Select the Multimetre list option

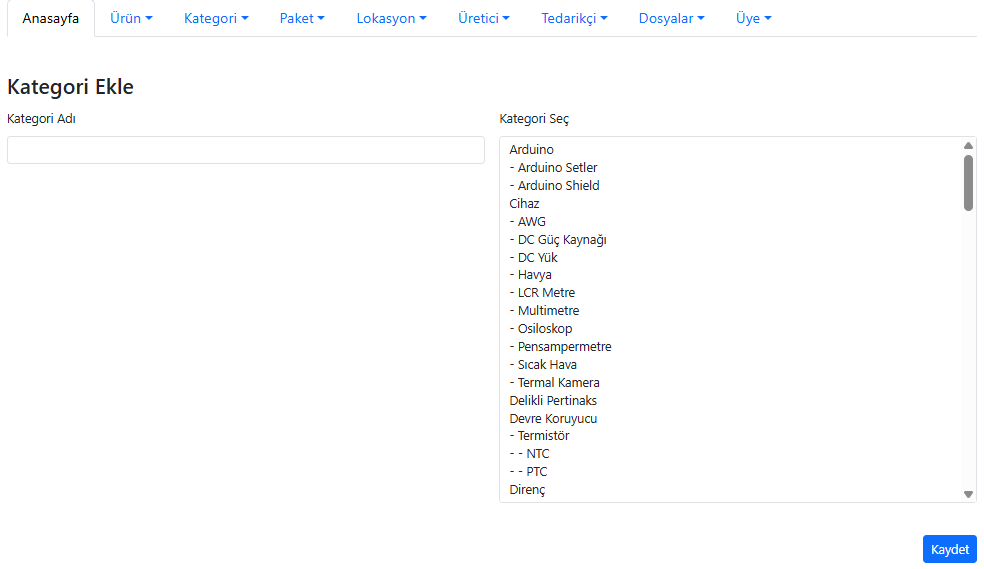click(548, 311)
